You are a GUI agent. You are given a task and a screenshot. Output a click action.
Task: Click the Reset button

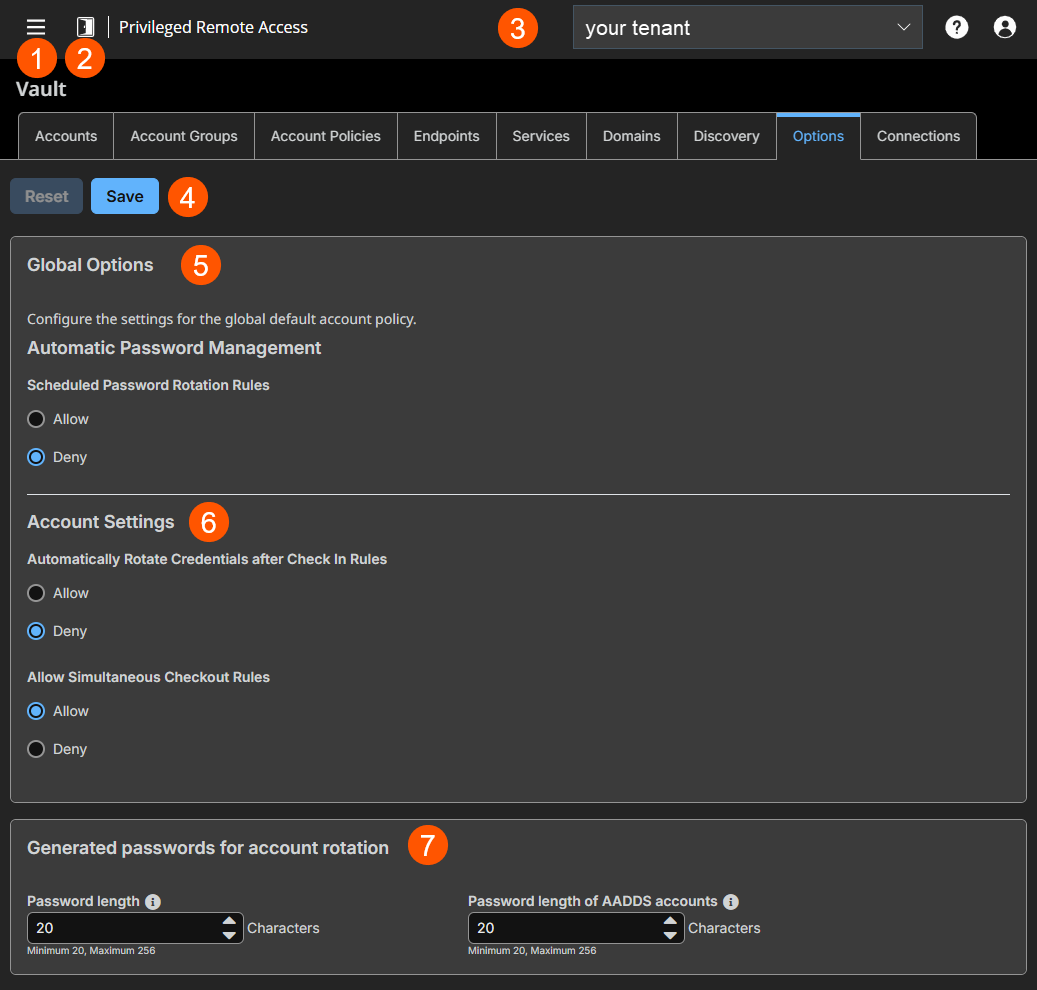coord(46,196)
